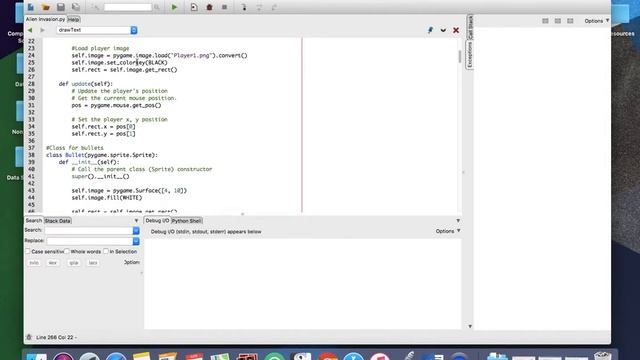Click the Step Out toolbar icon
The image size is (640, 360).
274,7
